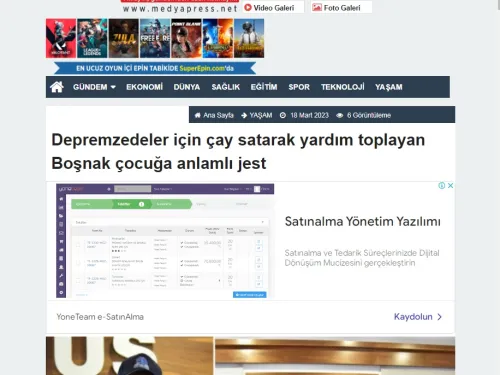The width and height of the screenshot is (500, 375).
Task: Click the Valorant game banner thumbnail
Action: point(61,38)
